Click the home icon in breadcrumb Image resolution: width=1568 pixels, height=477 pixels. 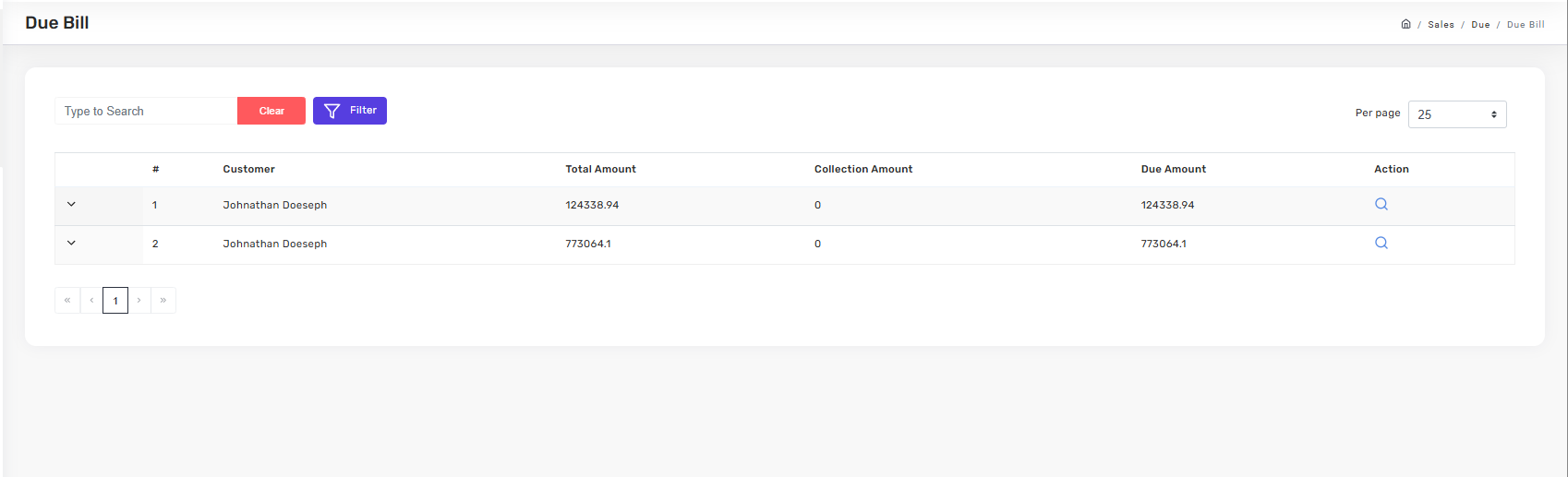tap(1405, 24)
